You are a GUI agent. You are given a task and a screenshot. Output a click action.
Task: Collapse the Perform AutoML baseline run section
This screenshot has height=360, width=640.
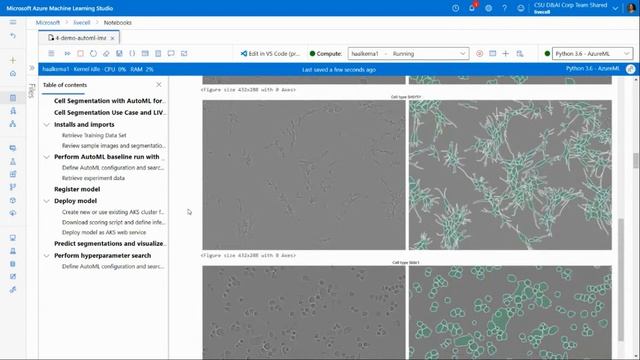pos(47,157)
